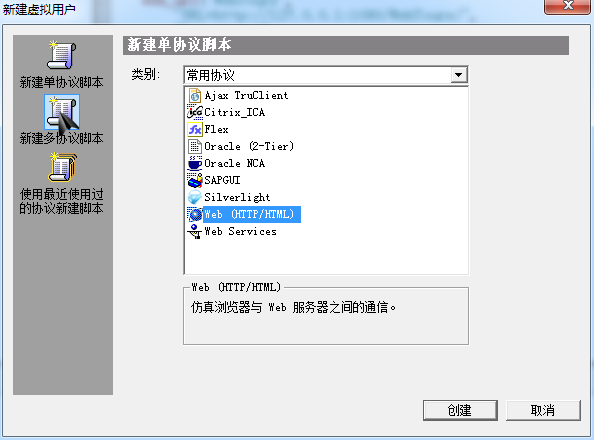Click the Silverlight protocol icon
The width and height of the screenshot is (594, 440).
pos(195,197)
